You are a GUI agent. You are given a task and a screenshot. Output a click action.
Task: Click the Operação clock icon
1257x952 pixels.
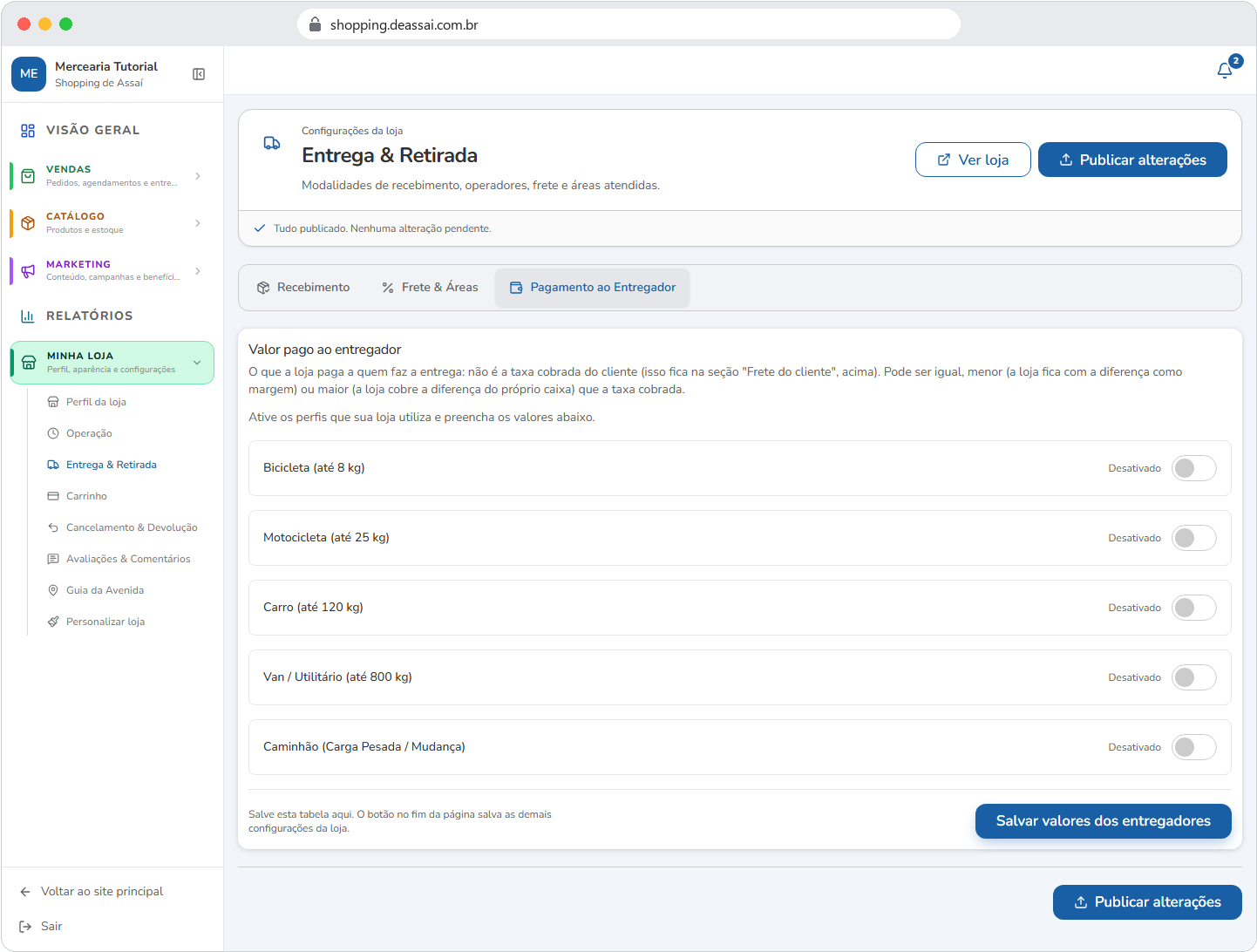53,433
